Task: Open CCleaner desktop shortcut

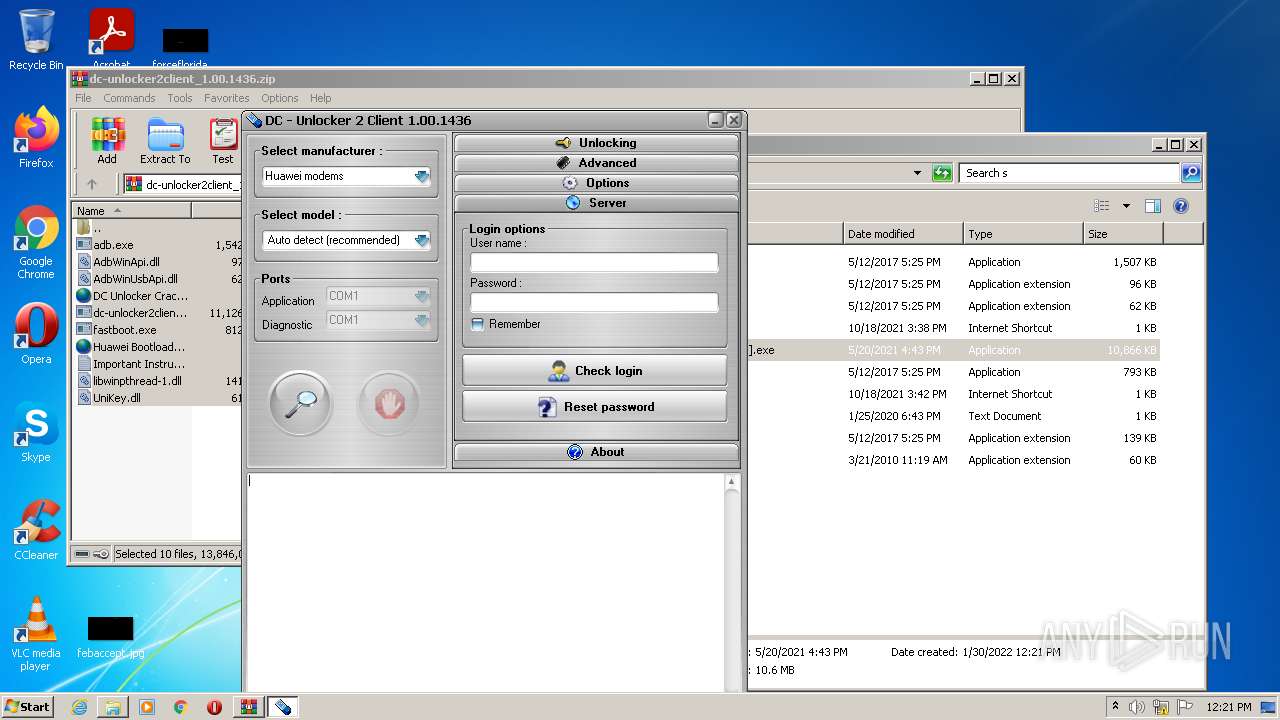Action: pos(36,530)
